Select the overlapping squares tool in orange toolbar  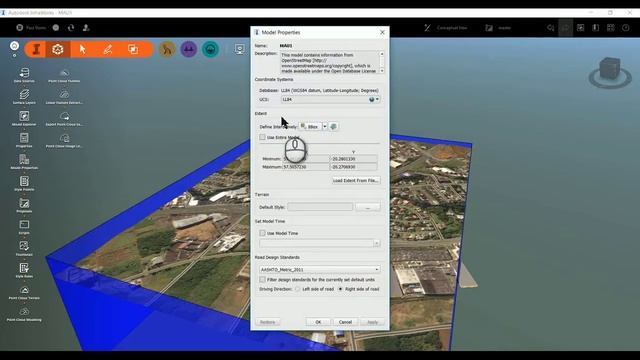[133, 49]
